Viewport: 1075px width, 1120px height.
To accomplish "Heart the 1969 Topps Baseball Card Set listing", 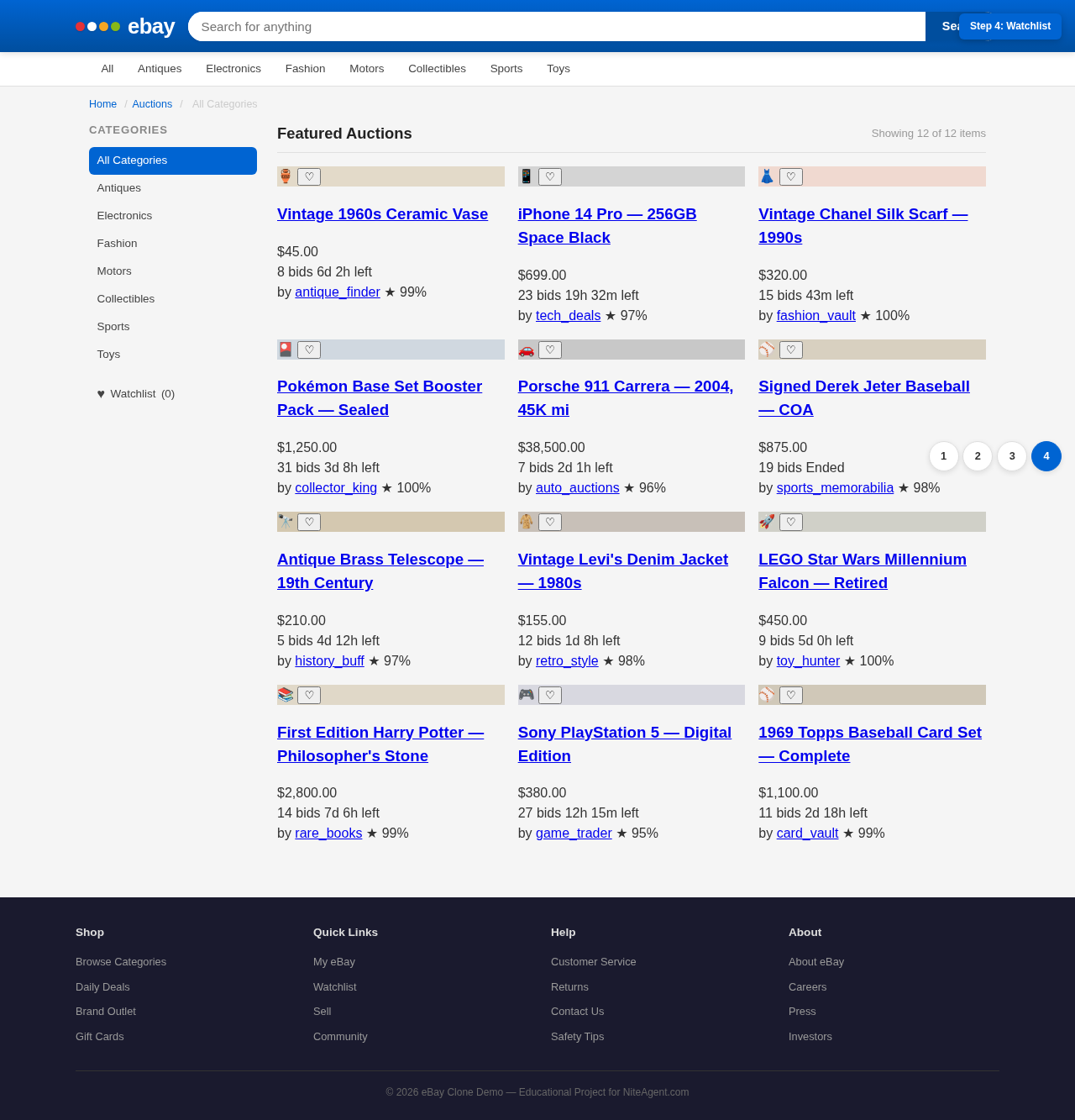I will (x=791, y=695).
